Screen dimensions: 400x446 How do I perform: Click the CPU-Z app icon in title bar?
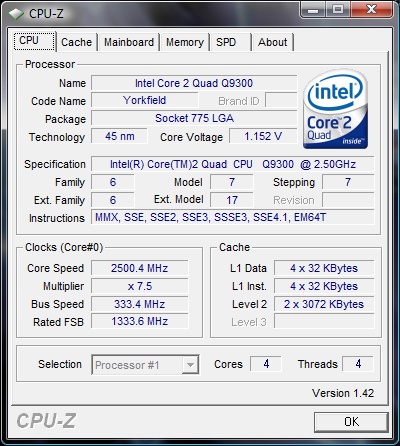(x=16, y=14)
